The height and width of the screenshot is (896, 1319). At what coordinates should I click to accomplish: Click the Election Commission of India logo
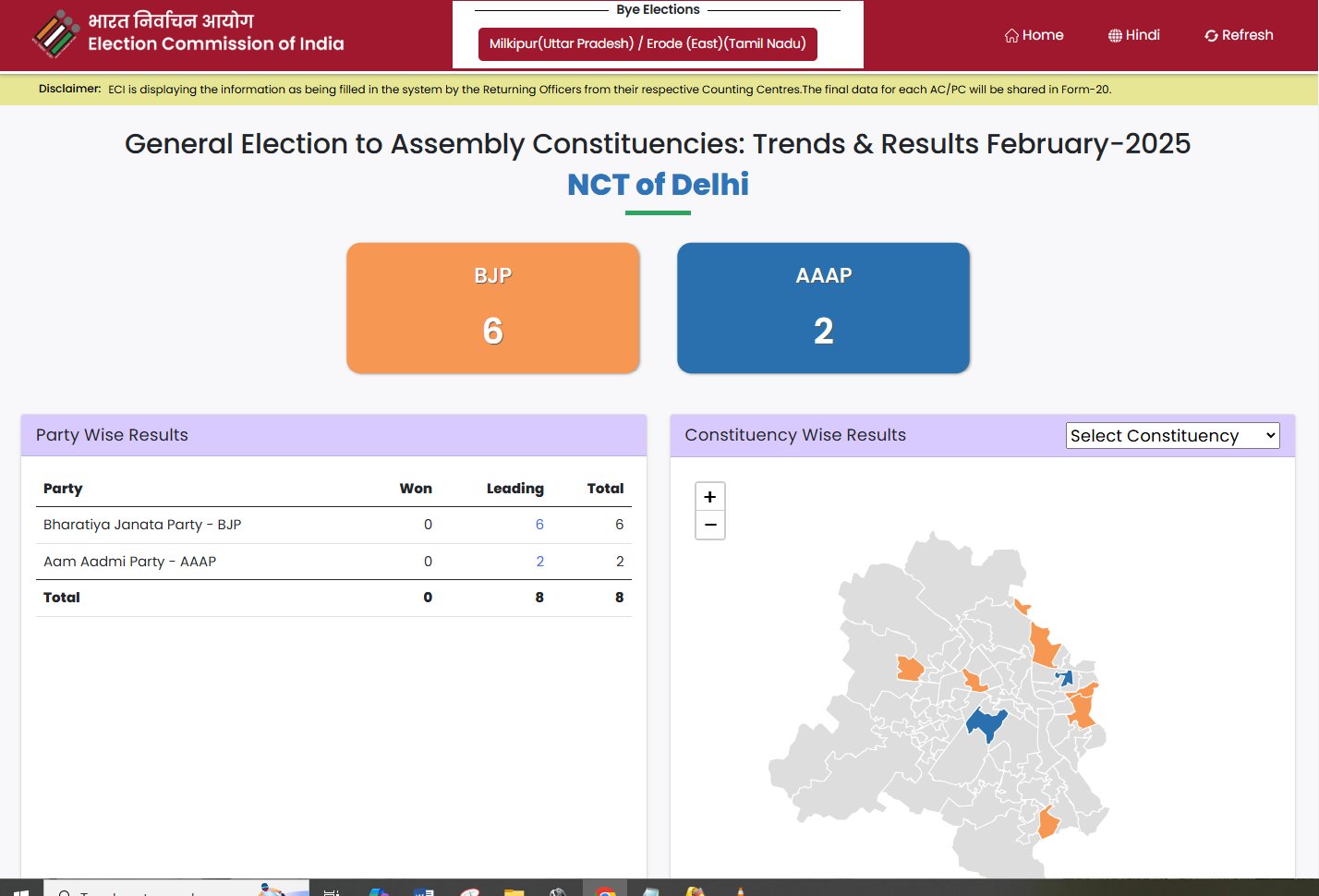pyautogui.click(x=55, y=34)
